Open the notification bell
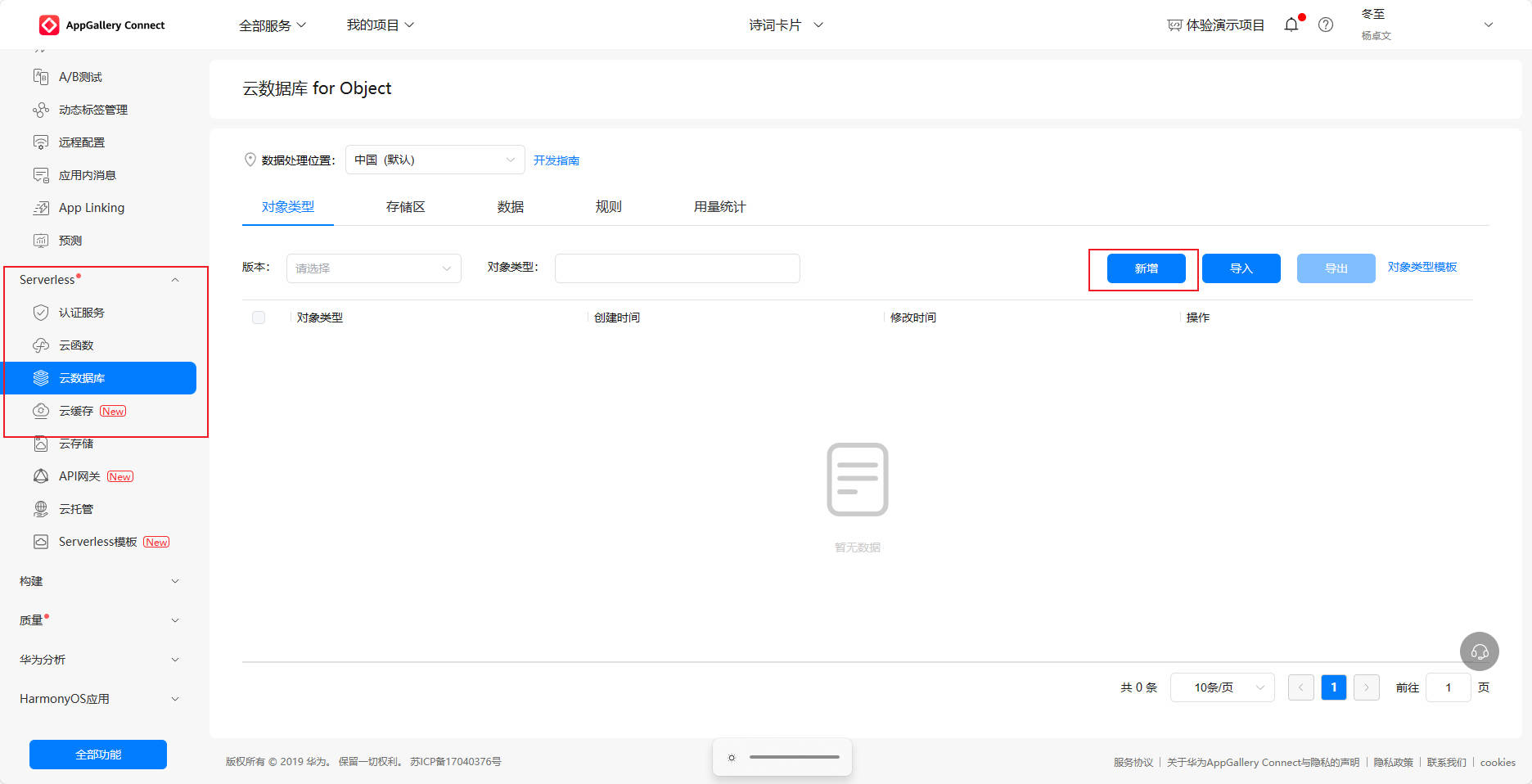 [1291, 25]
